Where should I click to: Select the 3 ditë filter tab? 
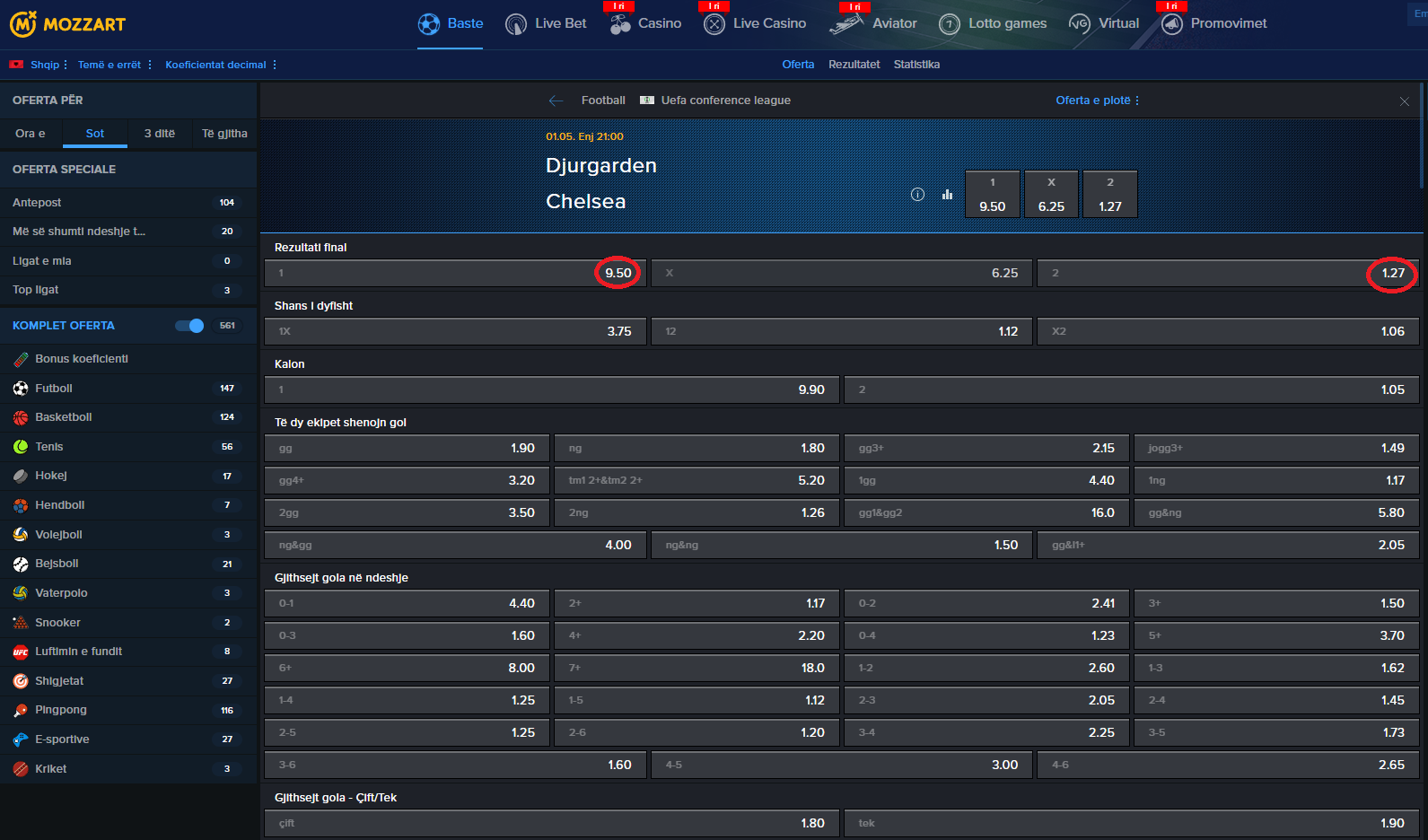click(160, 134)
